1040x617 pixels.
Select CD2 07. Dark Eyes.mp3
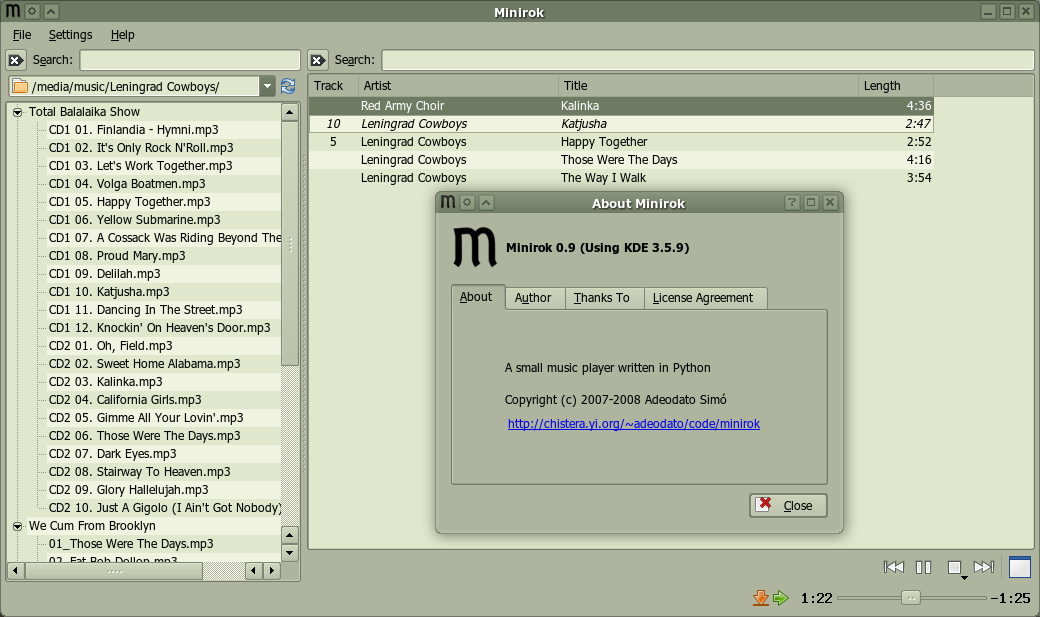coord(113,454)
